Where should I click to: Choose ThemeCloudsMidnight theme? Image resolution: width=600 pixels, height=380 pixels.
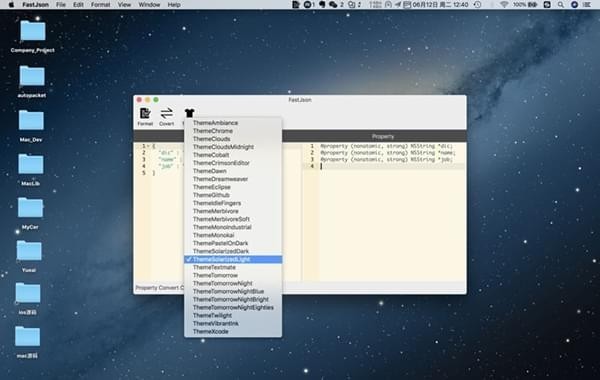[x=233, y=147]
